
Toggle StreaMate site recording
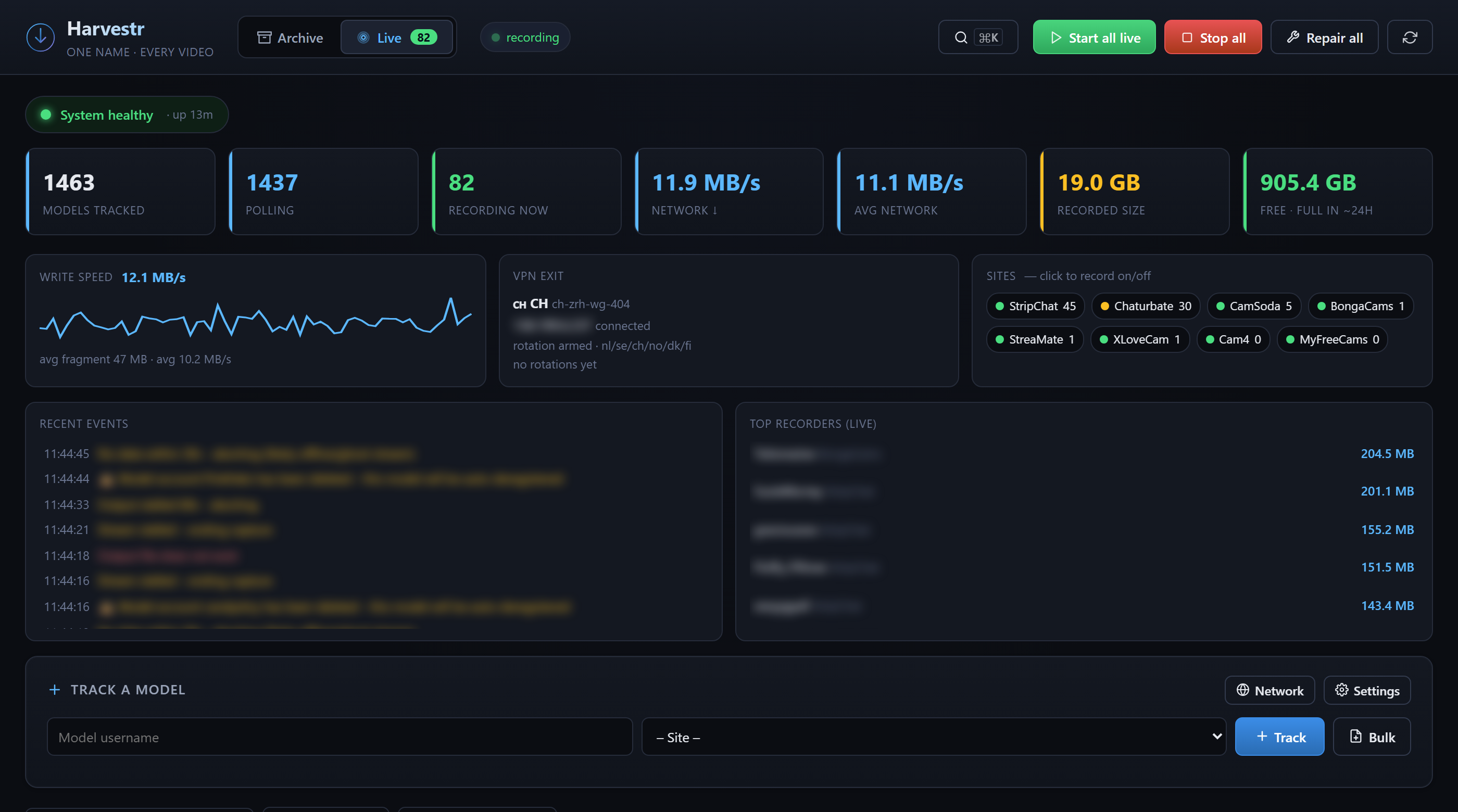(x=1035, y=339)
